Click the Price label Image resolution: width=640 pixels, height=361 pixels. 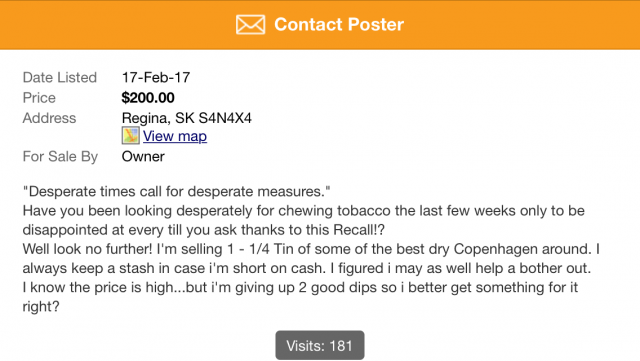point(39,98)
